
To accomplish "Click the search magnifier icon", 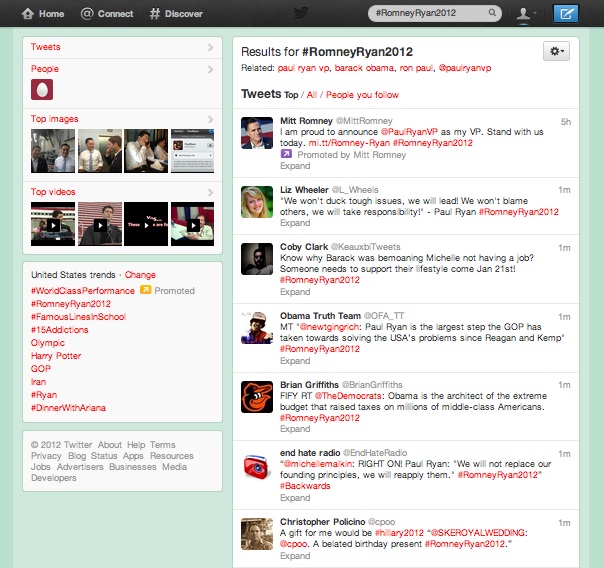I will (492, 13).
